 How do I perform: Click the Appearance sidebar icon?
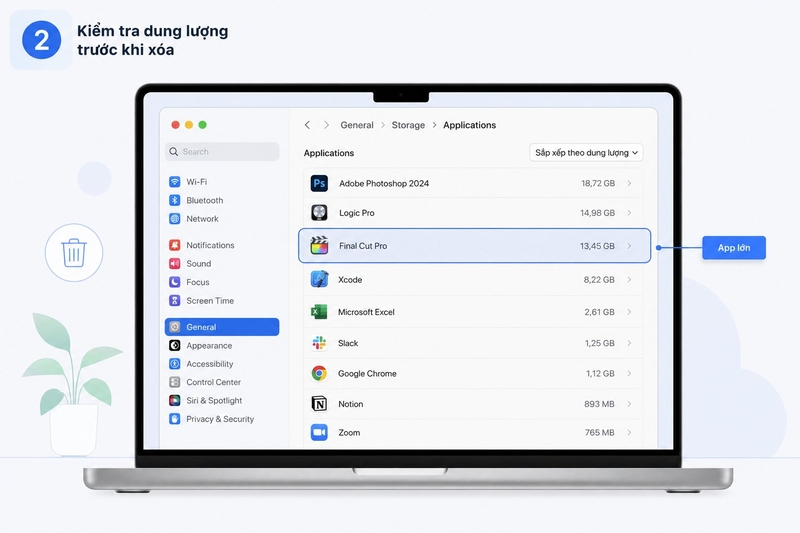[x=174, y=345]
